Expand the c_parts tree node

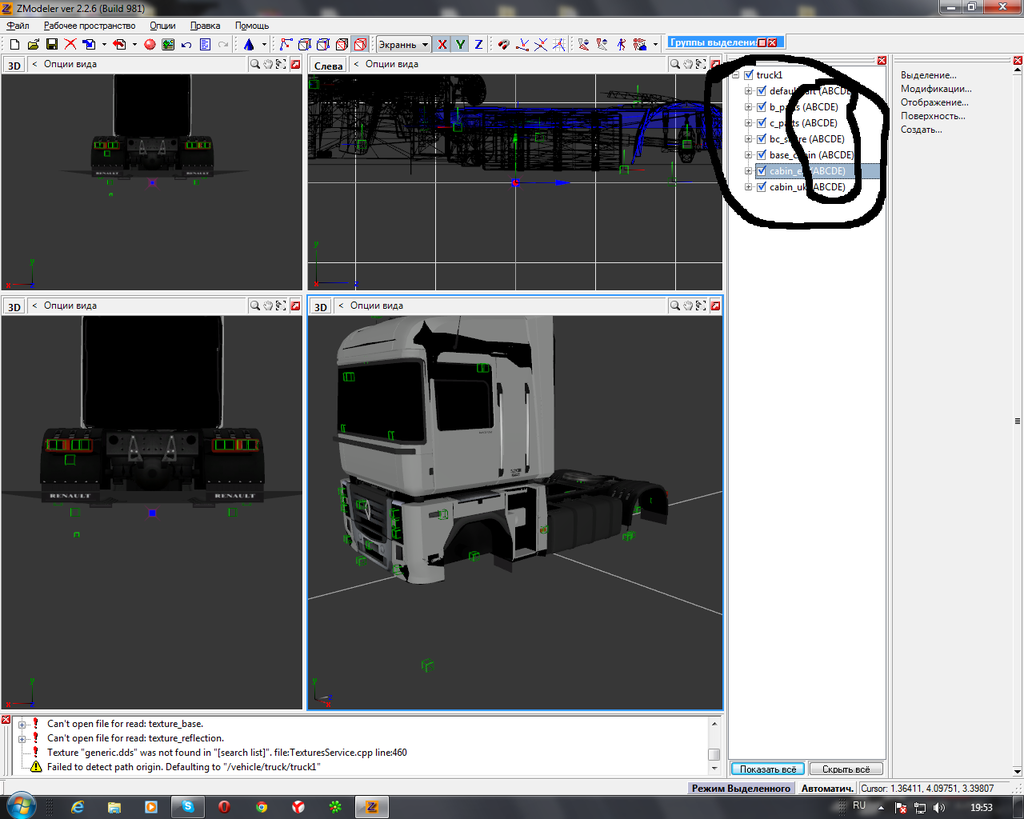click(x=747, y=123)
